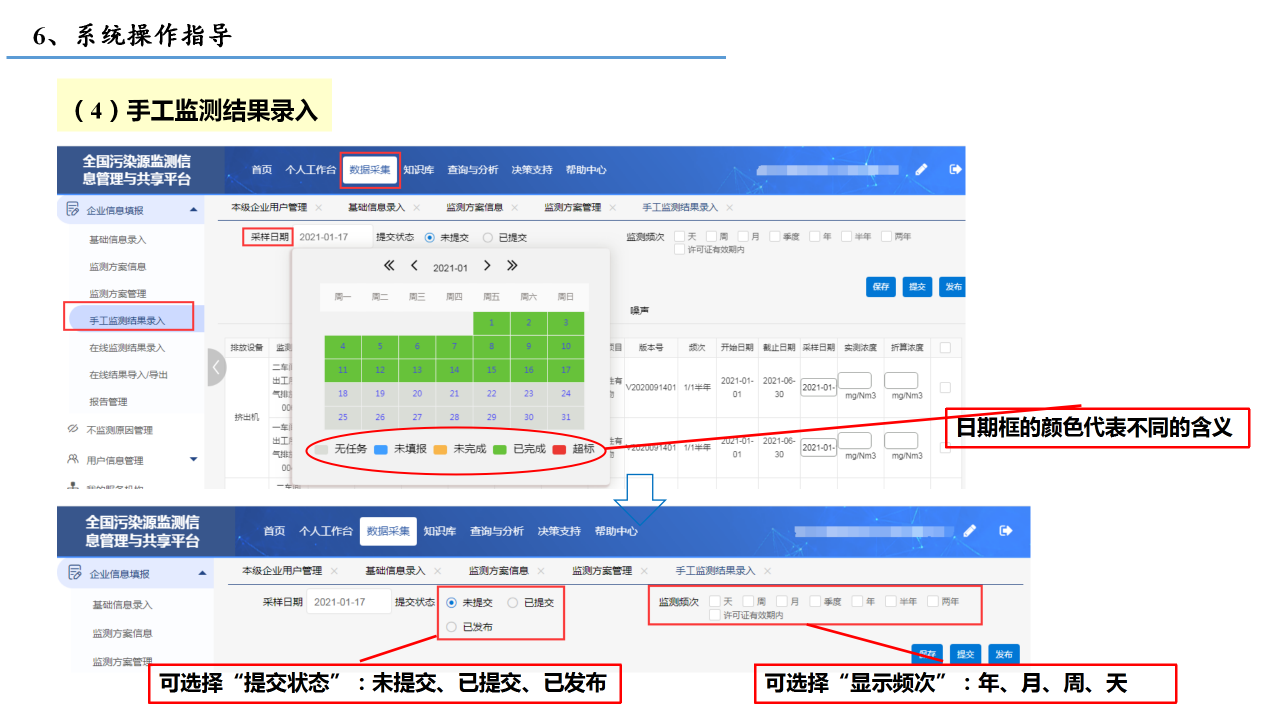Select the 已发布 radio button
This screenshot has height=720, width=1280.
coord(452,627)
